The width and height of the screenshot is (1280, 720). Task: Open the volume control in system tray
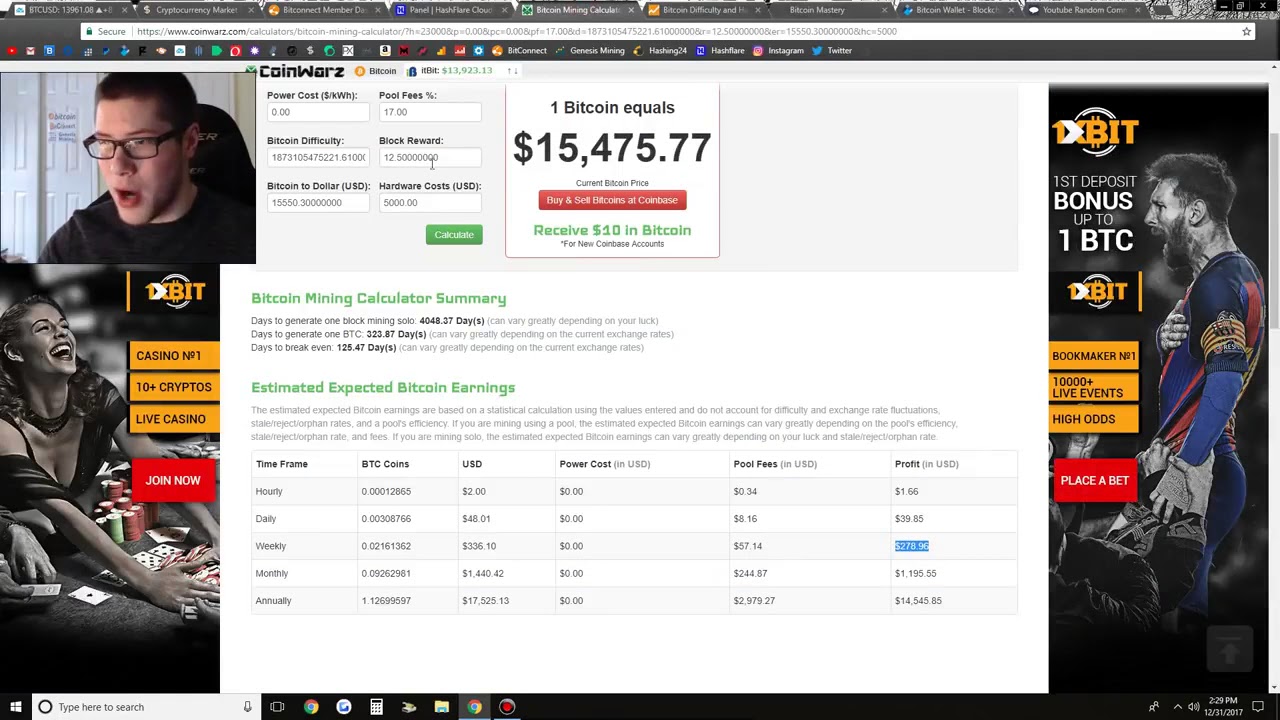[x=1193, y=707]
